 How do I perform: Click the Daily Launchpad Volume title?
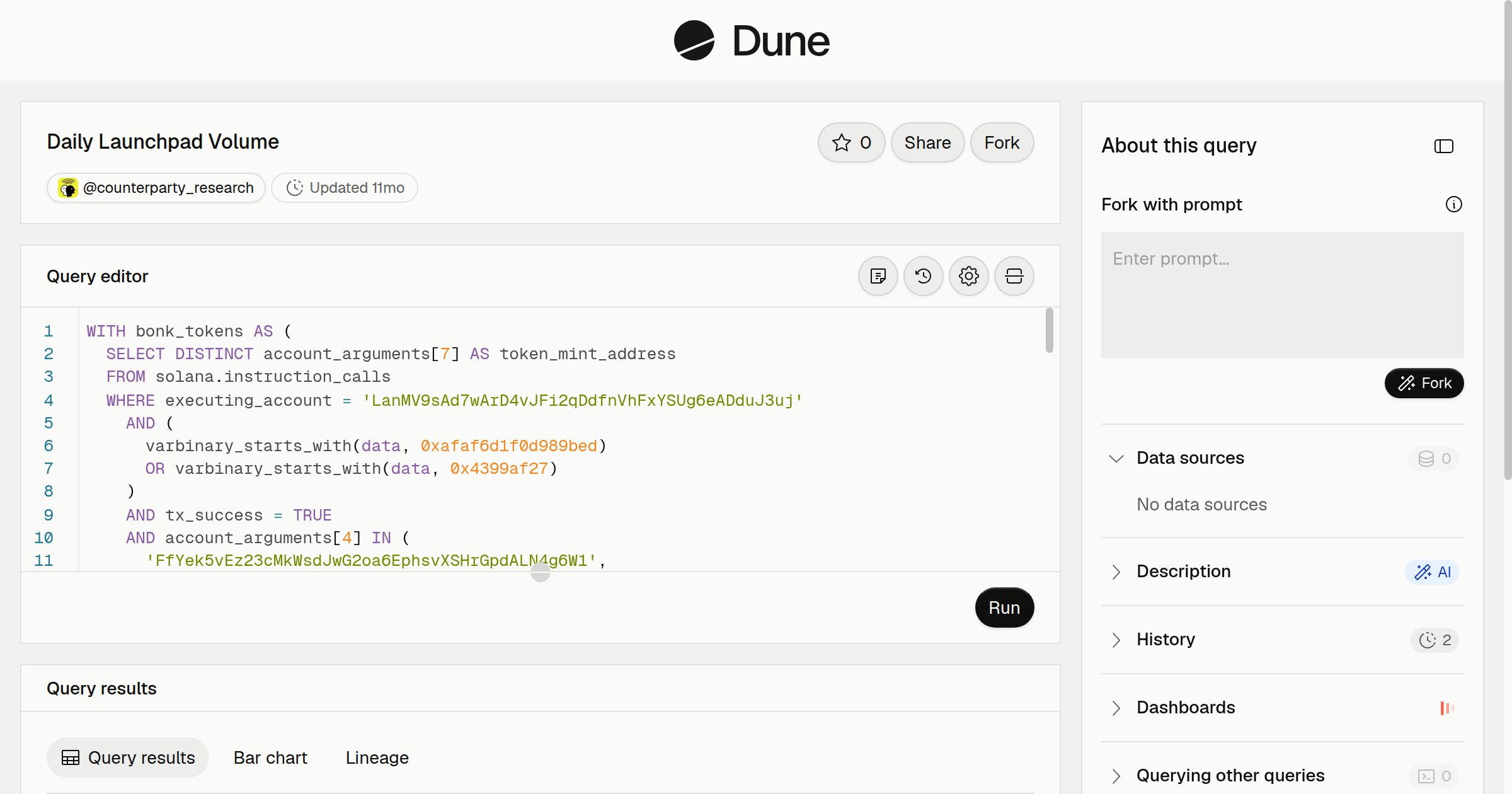click(163, 142)
